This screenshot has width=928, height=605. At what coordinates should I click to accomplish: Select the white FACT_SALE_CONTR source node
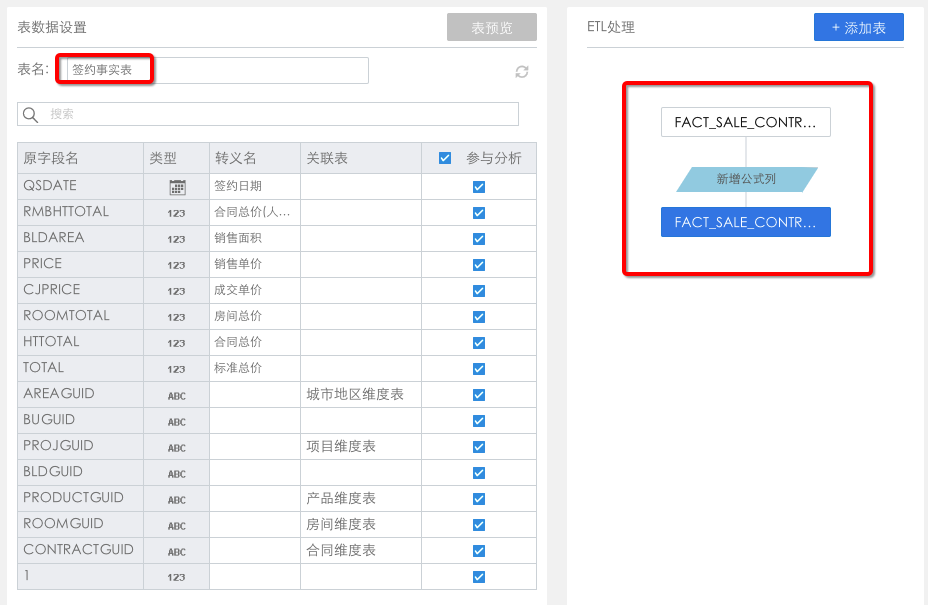[746, 122]
